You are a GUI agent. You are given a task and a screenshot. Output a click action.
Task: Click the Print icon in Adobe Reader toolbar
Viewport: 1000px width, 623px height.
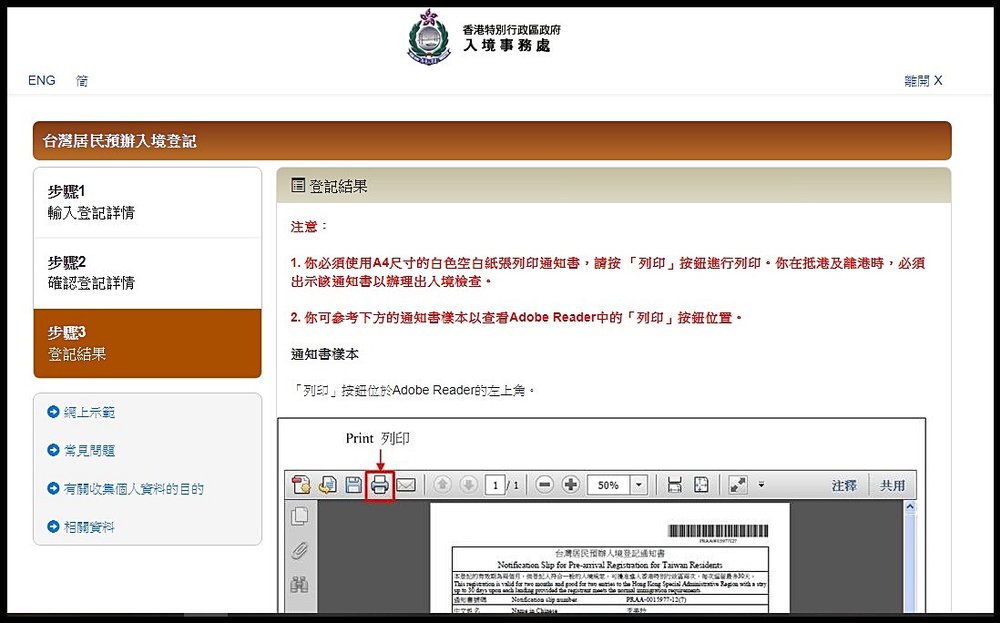[x=379, y=485]
